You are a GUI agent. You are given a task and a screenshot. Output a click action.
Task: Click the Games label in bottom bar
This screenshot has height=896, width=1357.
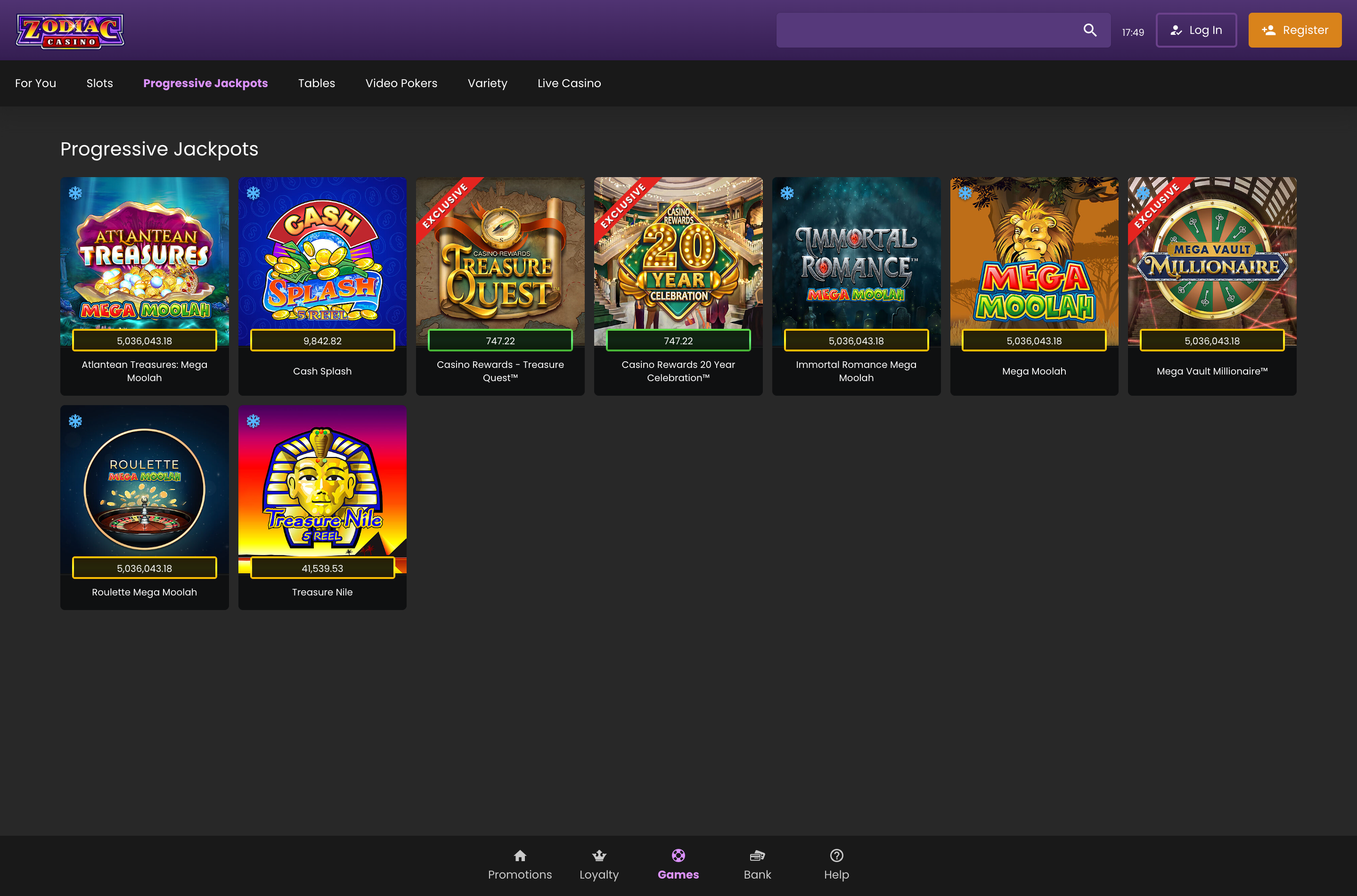tap(678, 875)
